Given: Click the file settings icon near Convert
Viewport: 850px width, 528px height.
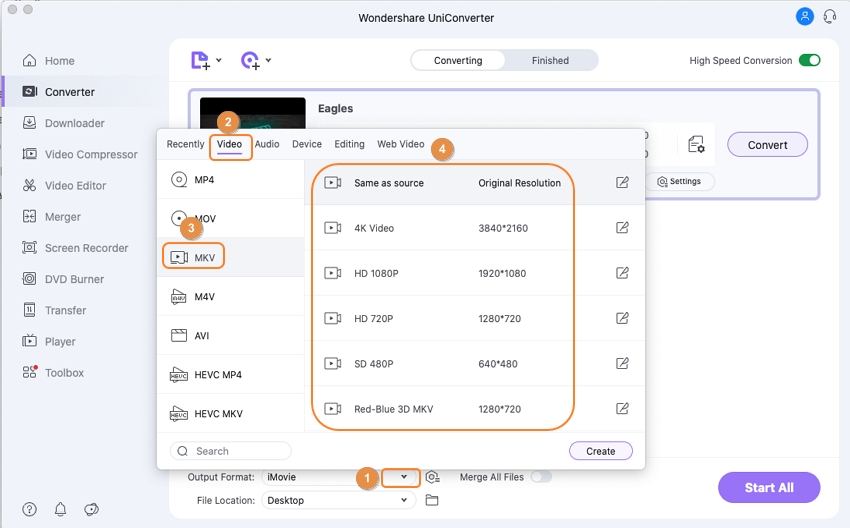Looking at the screenshot, I should 696,145.
